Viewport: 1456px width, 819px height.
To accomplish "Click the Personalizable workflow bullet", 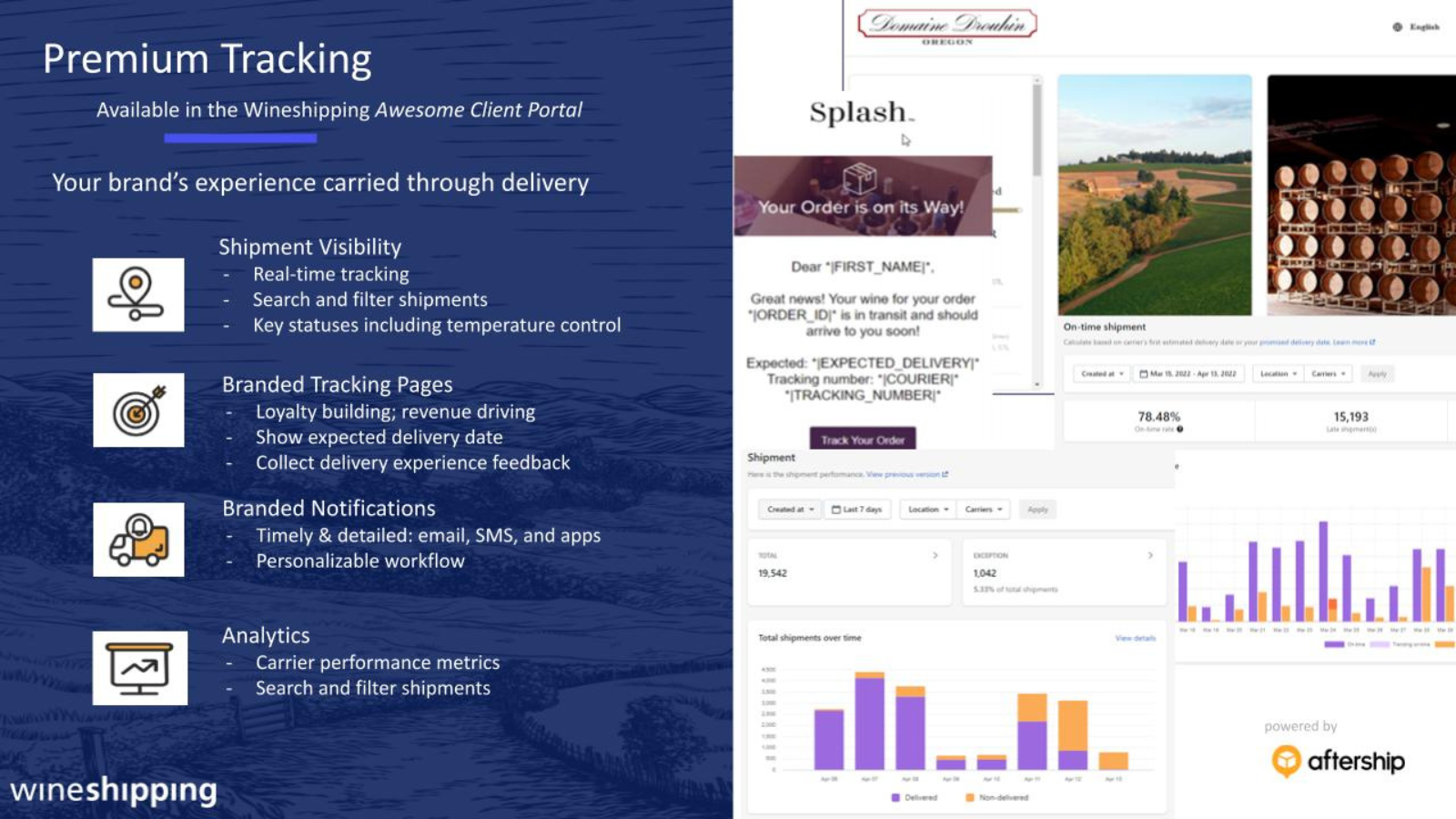I will tap(360, 561).
